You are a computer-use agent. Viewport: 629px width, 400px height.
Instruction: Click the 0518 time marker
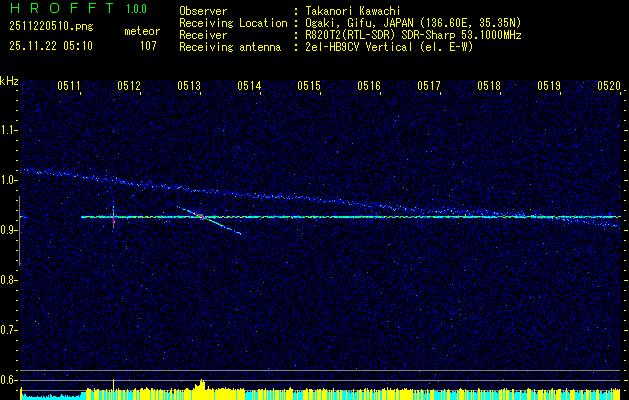click(x=489, y=87)
